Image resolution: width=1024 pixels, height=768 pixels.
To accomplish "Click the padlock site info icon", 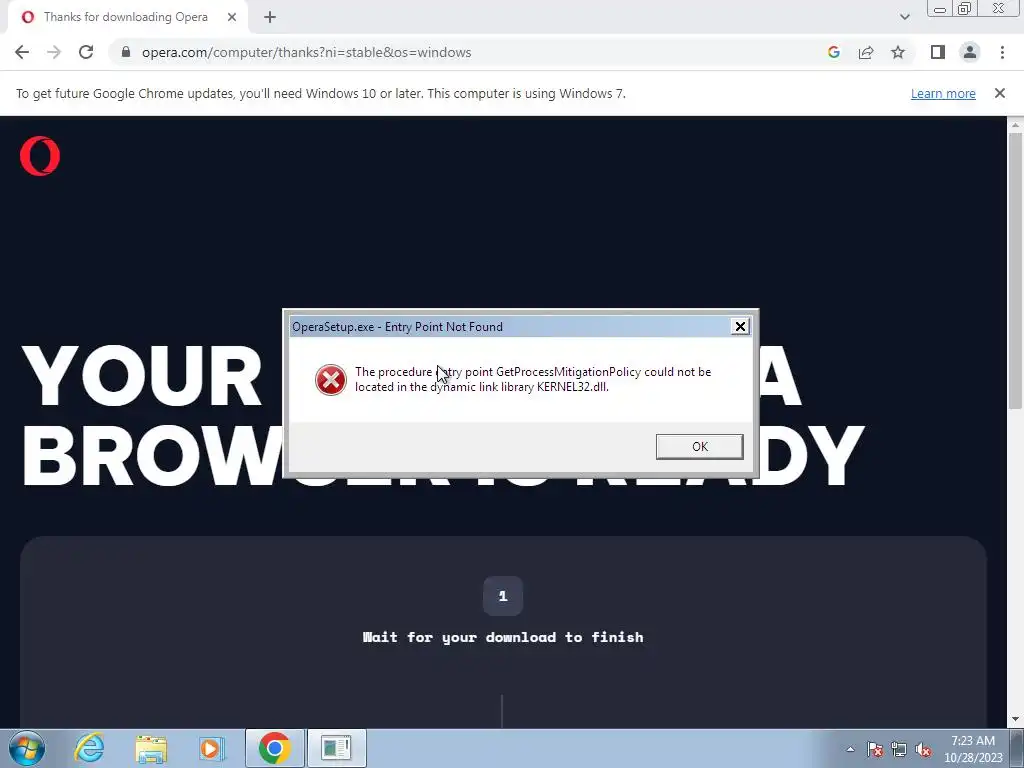I will (126, 52).
